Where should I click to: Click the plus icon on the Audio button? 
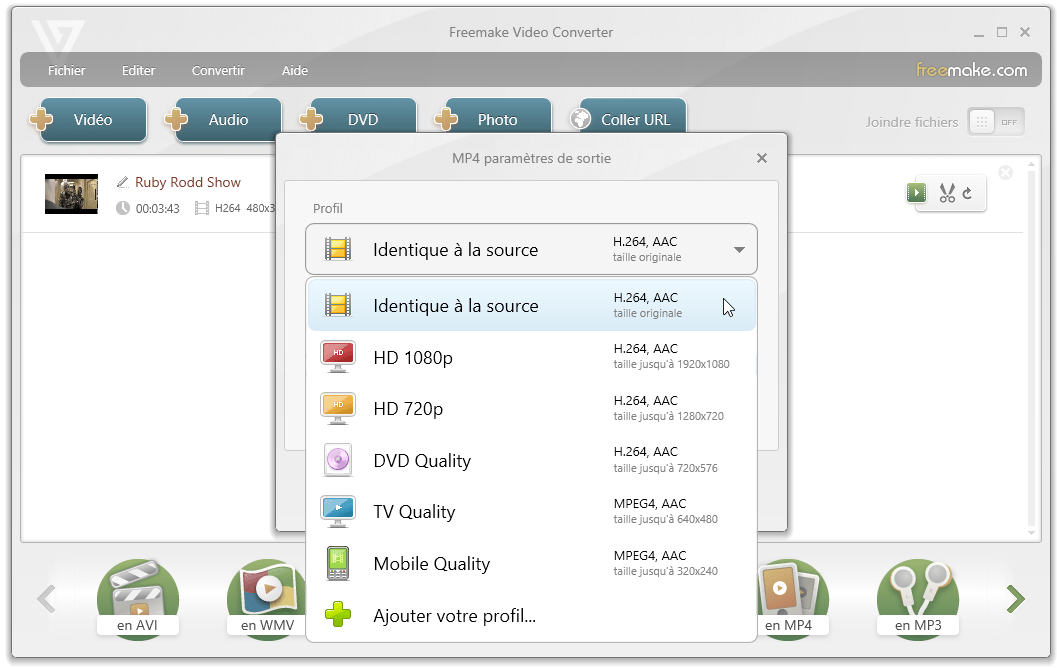176,119
